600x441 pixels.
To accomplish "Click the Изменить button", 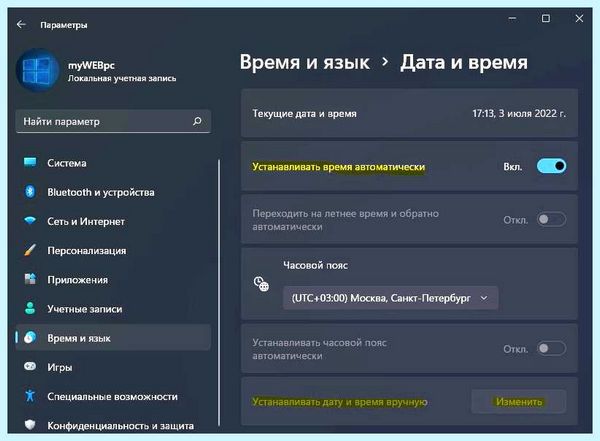I will click(x=518, y=402).
